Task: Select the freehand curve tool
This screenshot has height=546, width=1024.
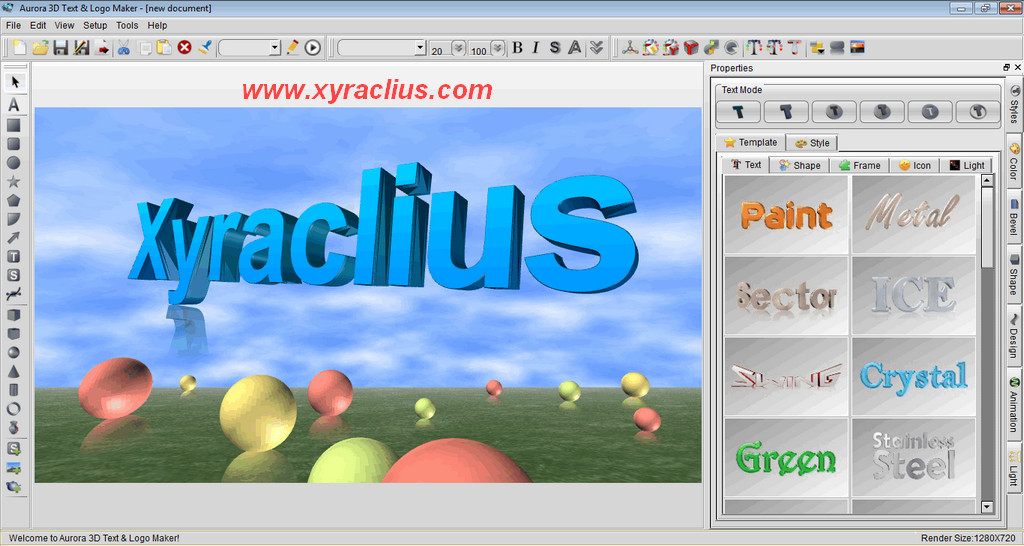Action: (x=14, y=295)
